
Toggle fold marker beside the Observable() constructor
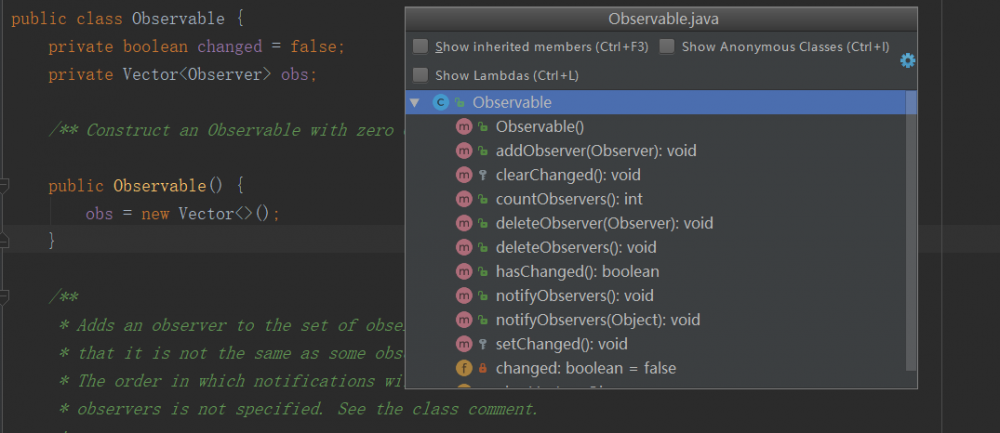(5, 186)
